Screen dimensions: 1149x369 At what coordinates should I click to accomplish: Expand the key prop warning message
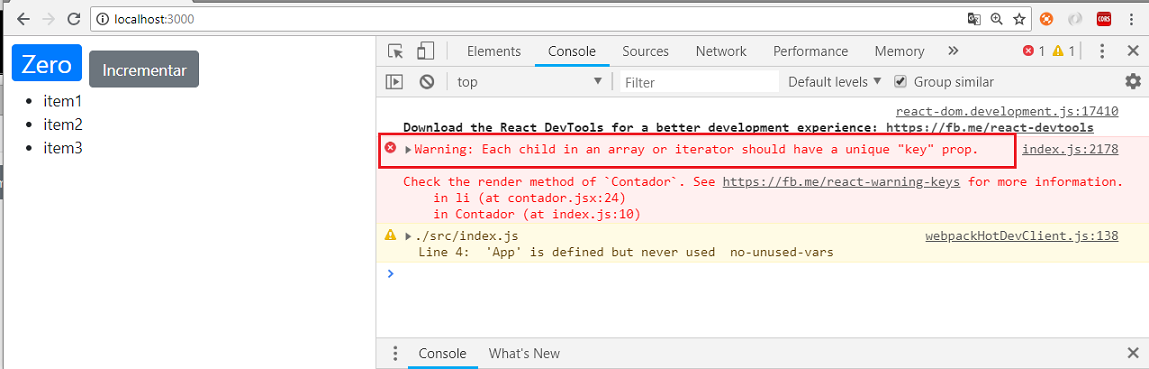point(408,149)
